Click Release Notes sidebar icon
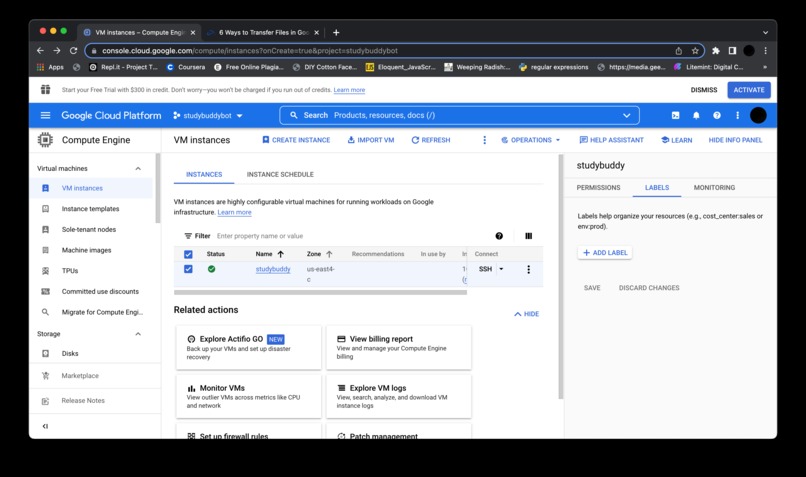The width and height of the screenshot is (806, 477). pos(45,400)
